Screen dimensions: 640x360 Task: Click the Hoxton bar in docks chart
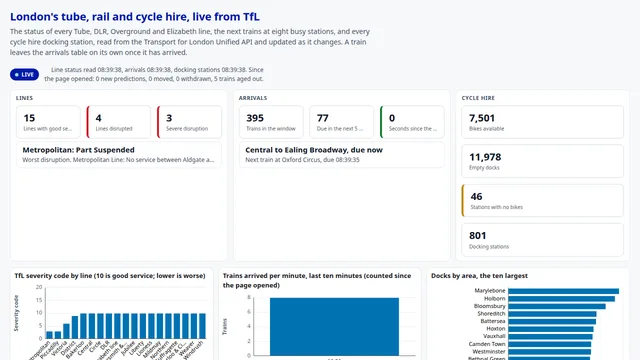click(x=551, y=329)
